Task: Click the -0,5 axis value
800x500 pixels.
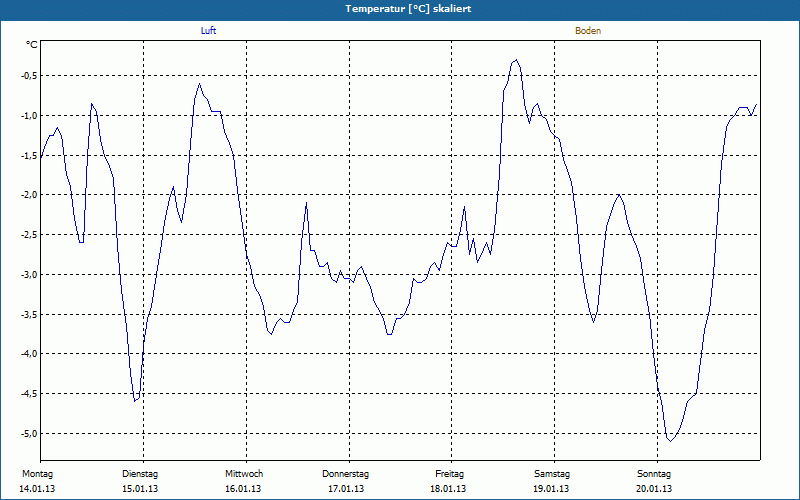Action: coord(29,76)
